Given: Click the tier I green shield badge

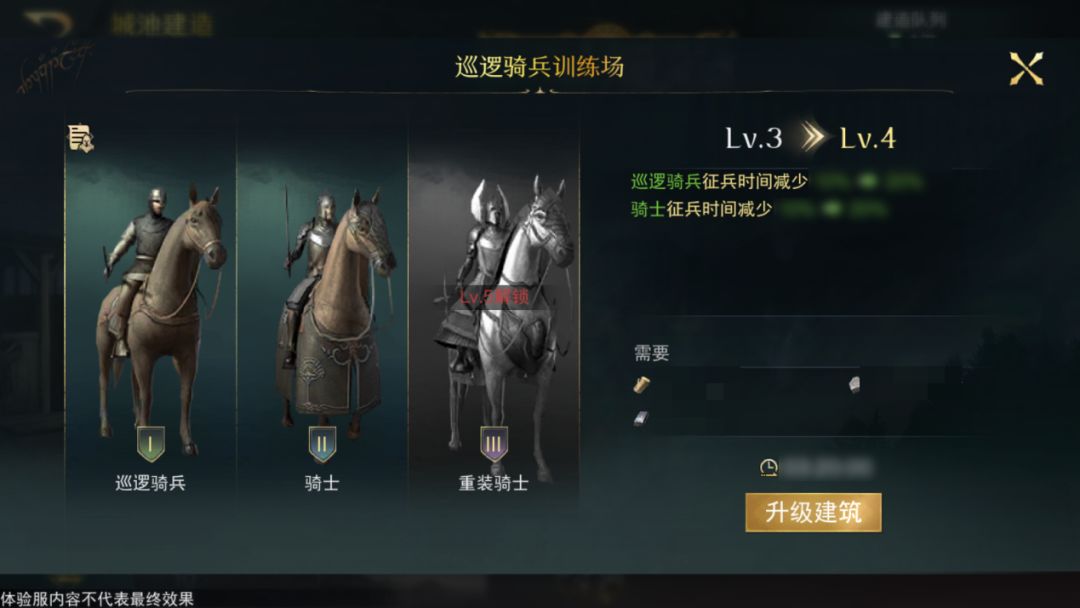Looking at the screenshot, I should 150,443.
